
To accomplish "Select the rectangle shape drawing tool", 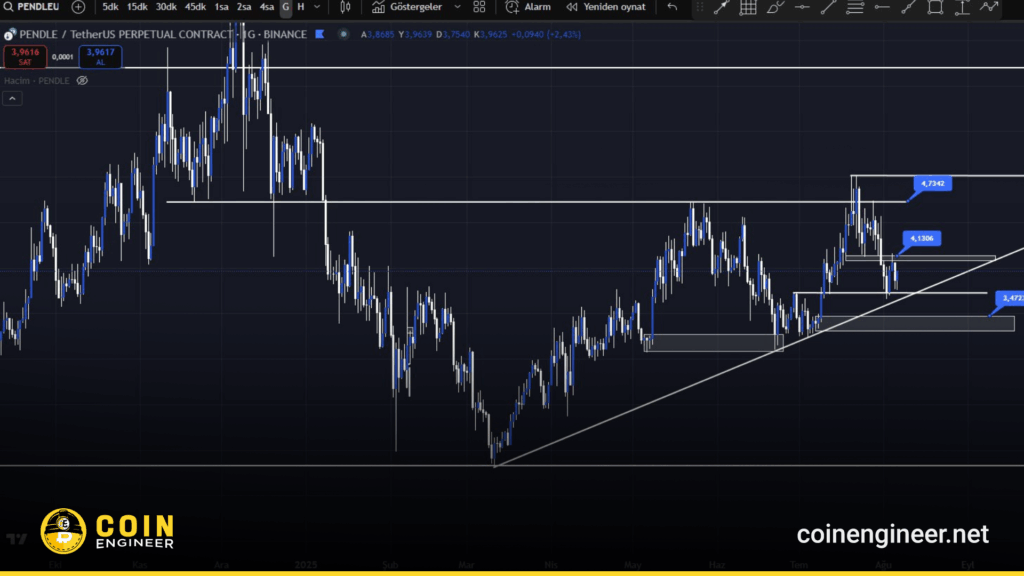I will (x=935, y=7).
